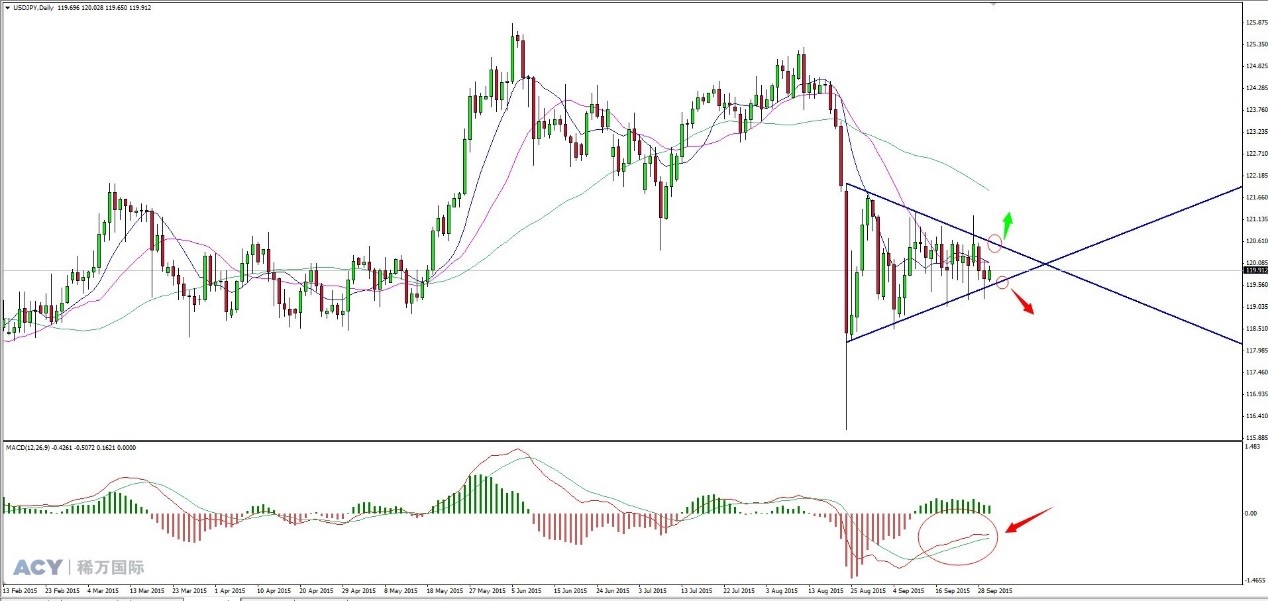Click the 0.00 MACD scale value
1268x601 pixels.
point(1251,513)
